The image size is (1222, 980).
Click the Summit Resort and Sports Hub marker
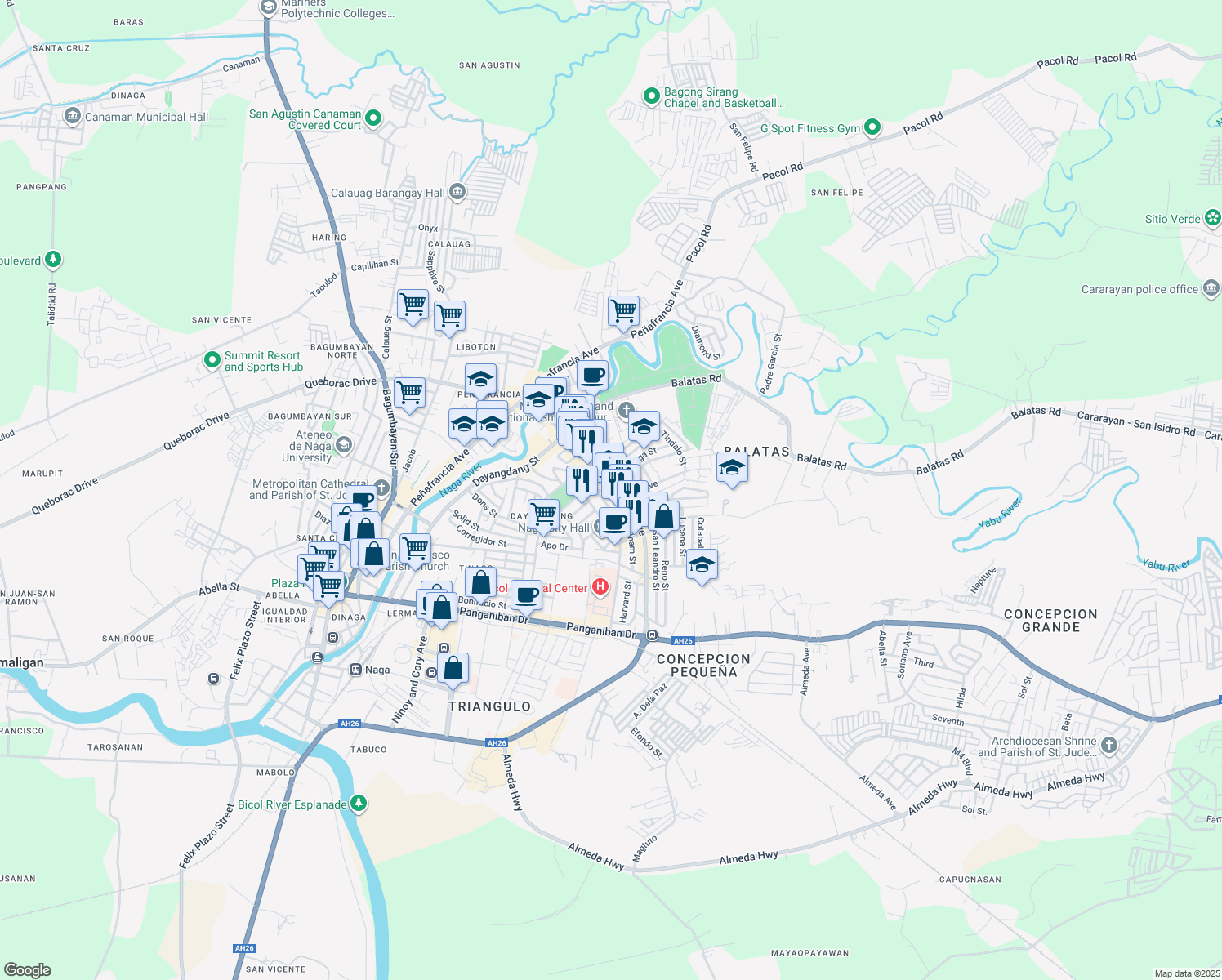212,360
